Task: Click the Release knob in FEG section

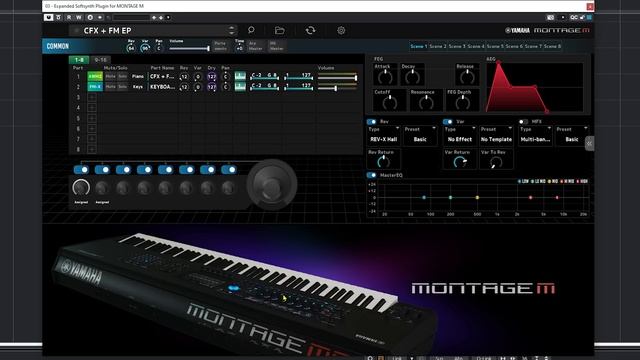Action: click(467, 77)
